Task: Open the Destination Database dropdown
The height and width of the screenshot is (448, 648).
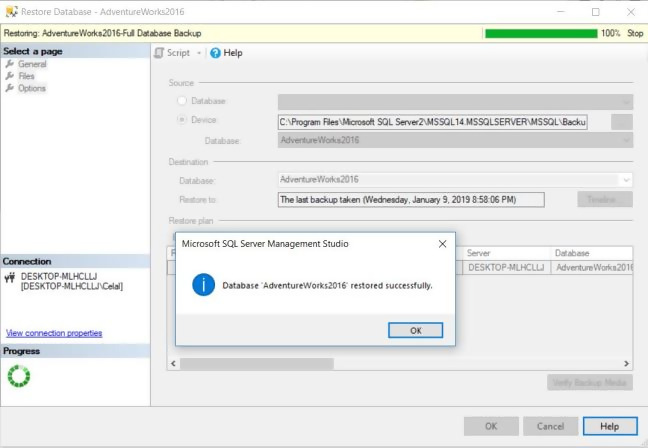Action: pyautogui.click(x=455, y=180)
